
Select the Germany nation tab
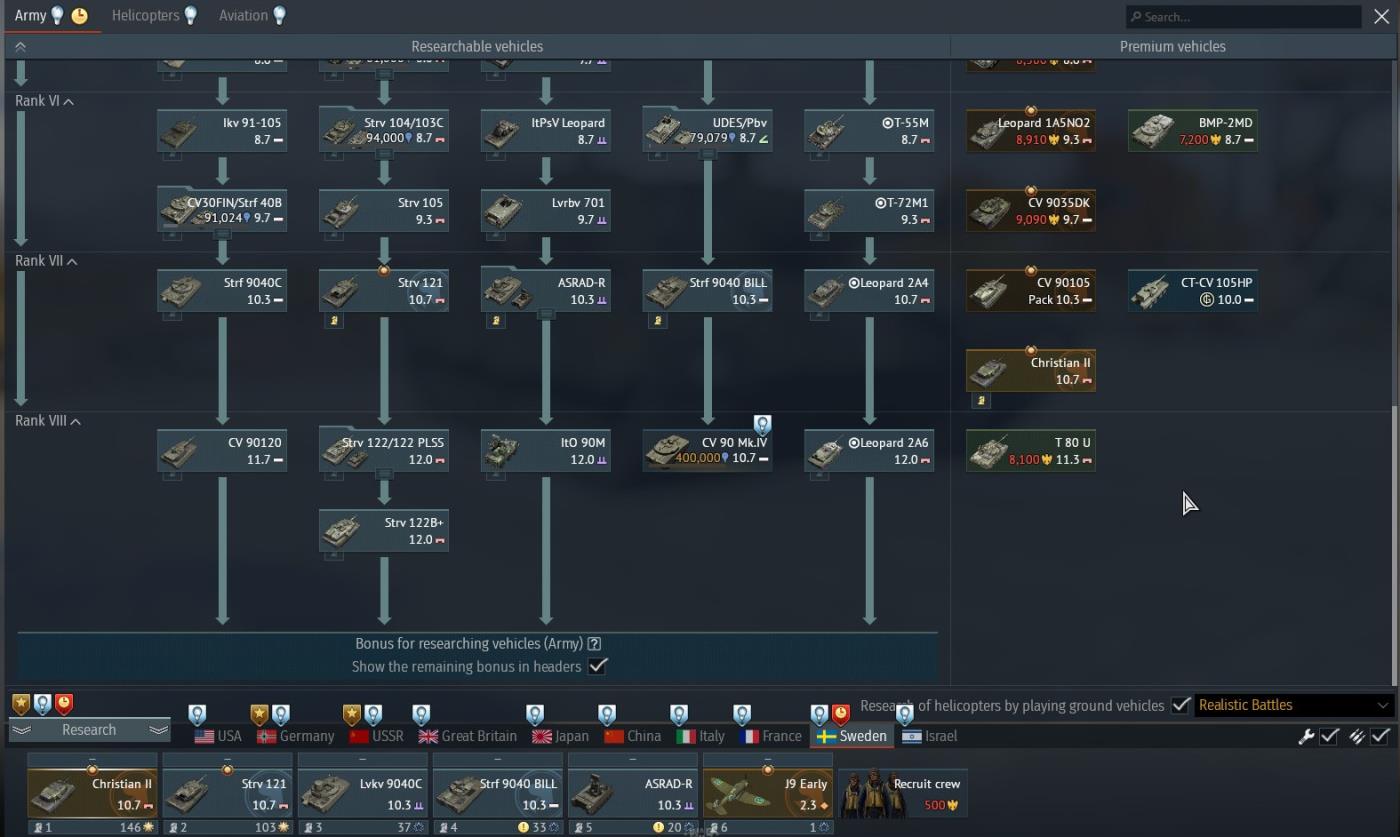click(x=295, y=736)
